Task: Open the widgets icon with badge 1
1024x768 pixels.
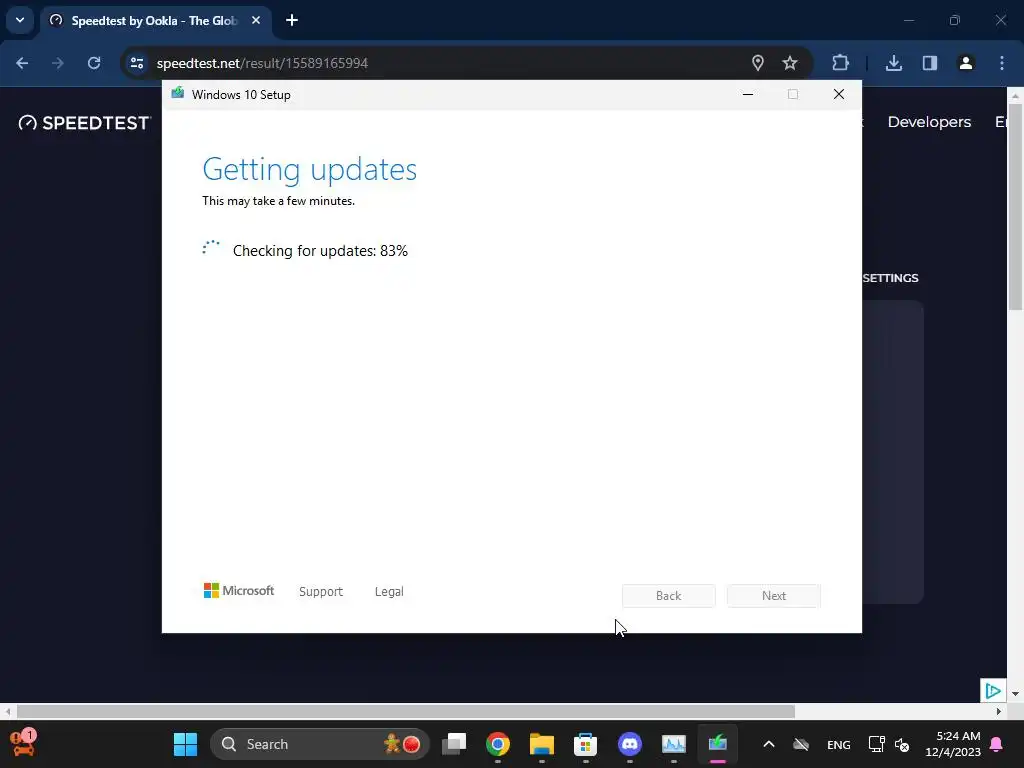Action: (23, 743)
